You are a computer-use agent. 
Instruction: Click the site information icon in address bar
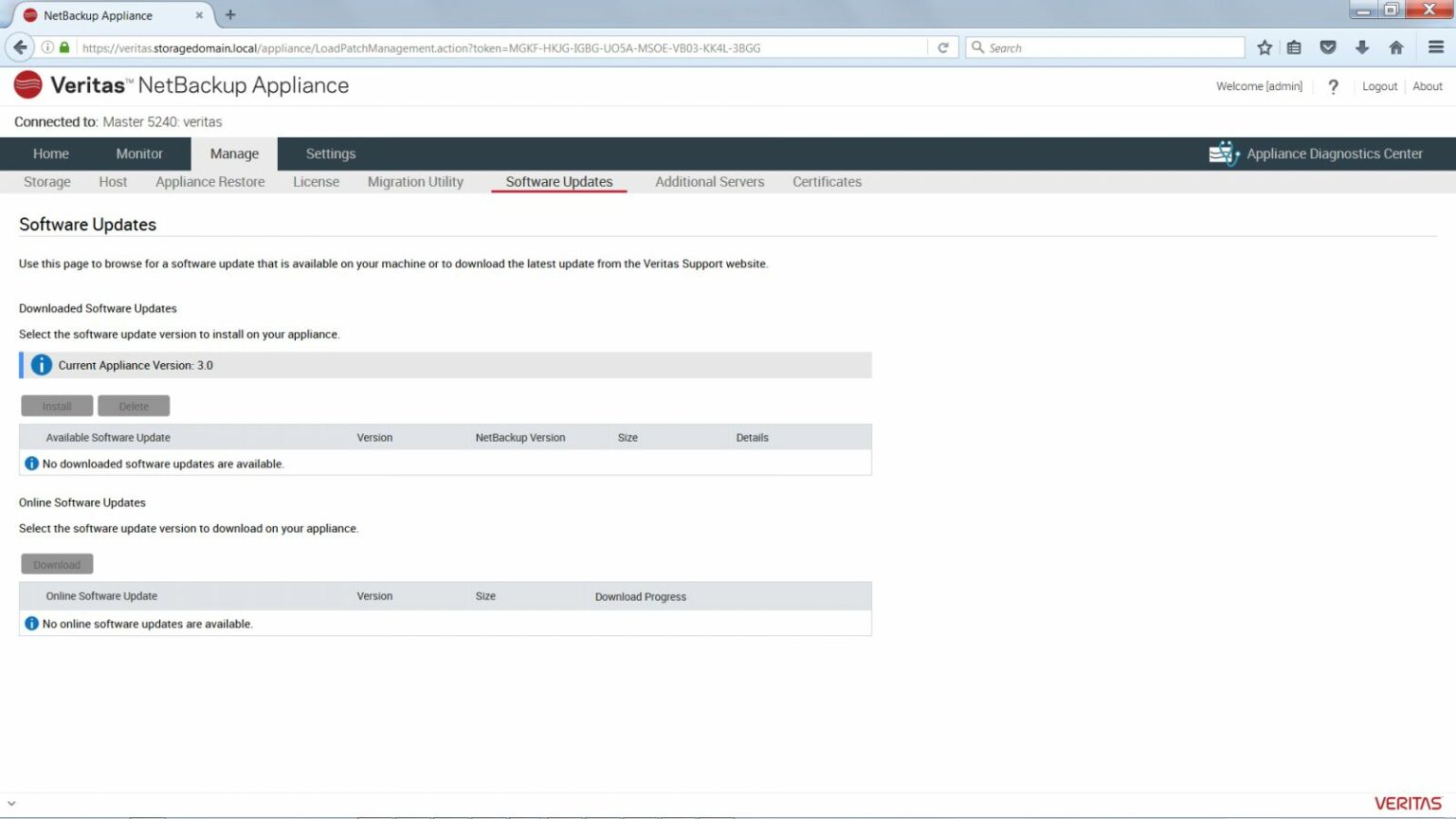[47, 47]
